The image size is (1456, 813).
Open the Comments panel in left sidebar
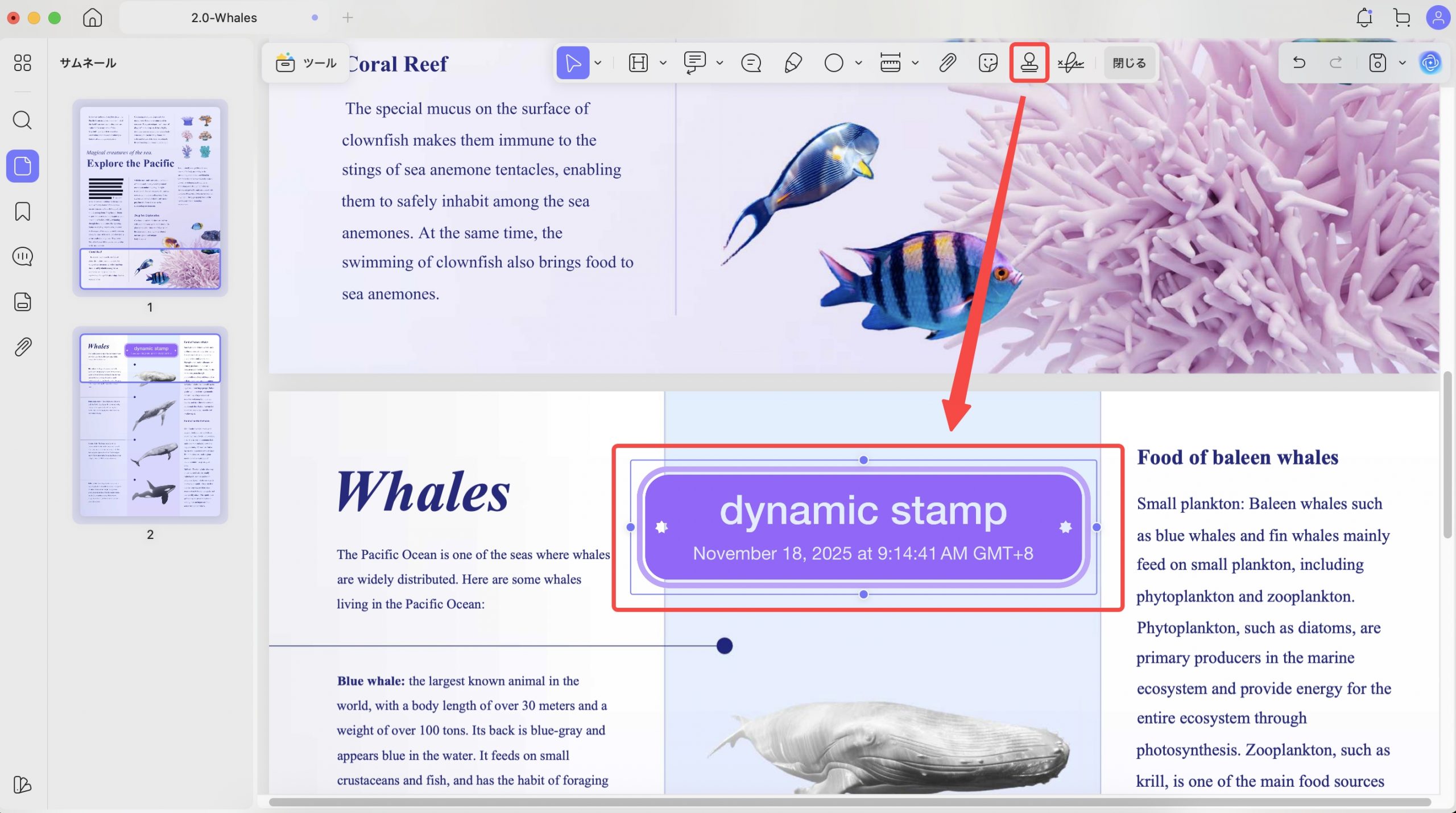22,256
